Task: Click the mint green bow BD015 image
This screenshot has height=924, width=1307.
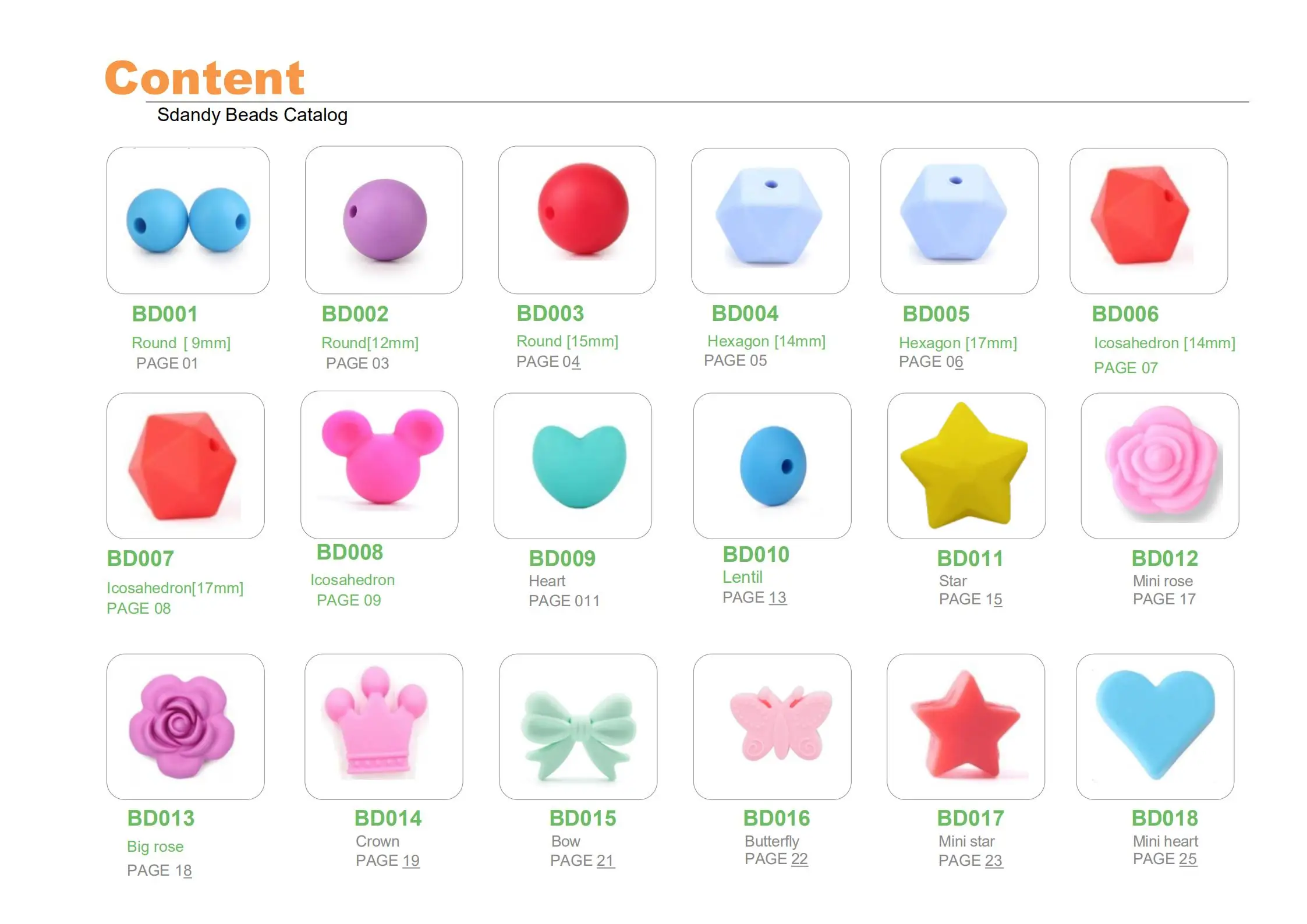Action: (578, 727)
